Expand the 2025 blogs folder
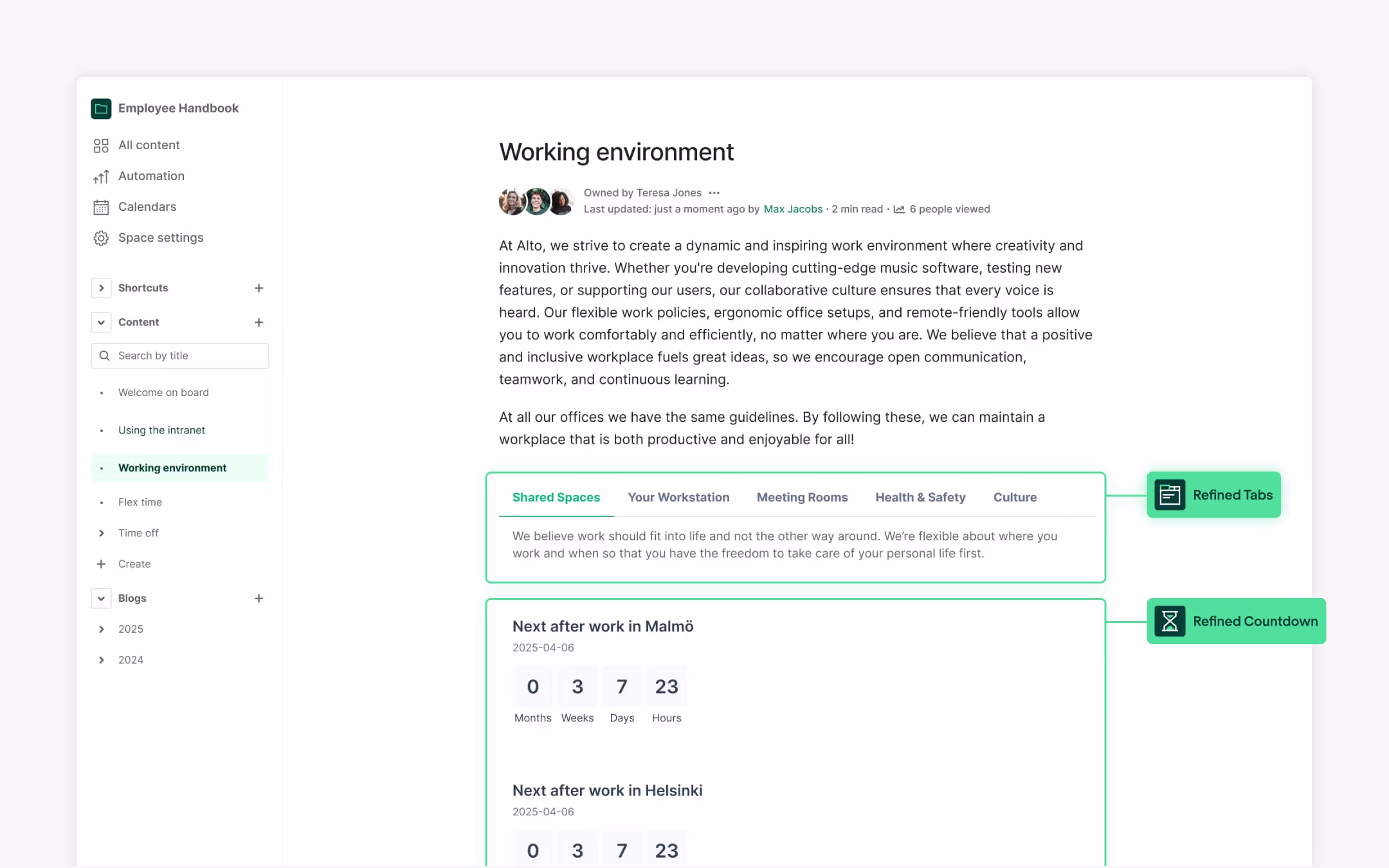The height and width of the screenshot is (868, 1389). 101,629
